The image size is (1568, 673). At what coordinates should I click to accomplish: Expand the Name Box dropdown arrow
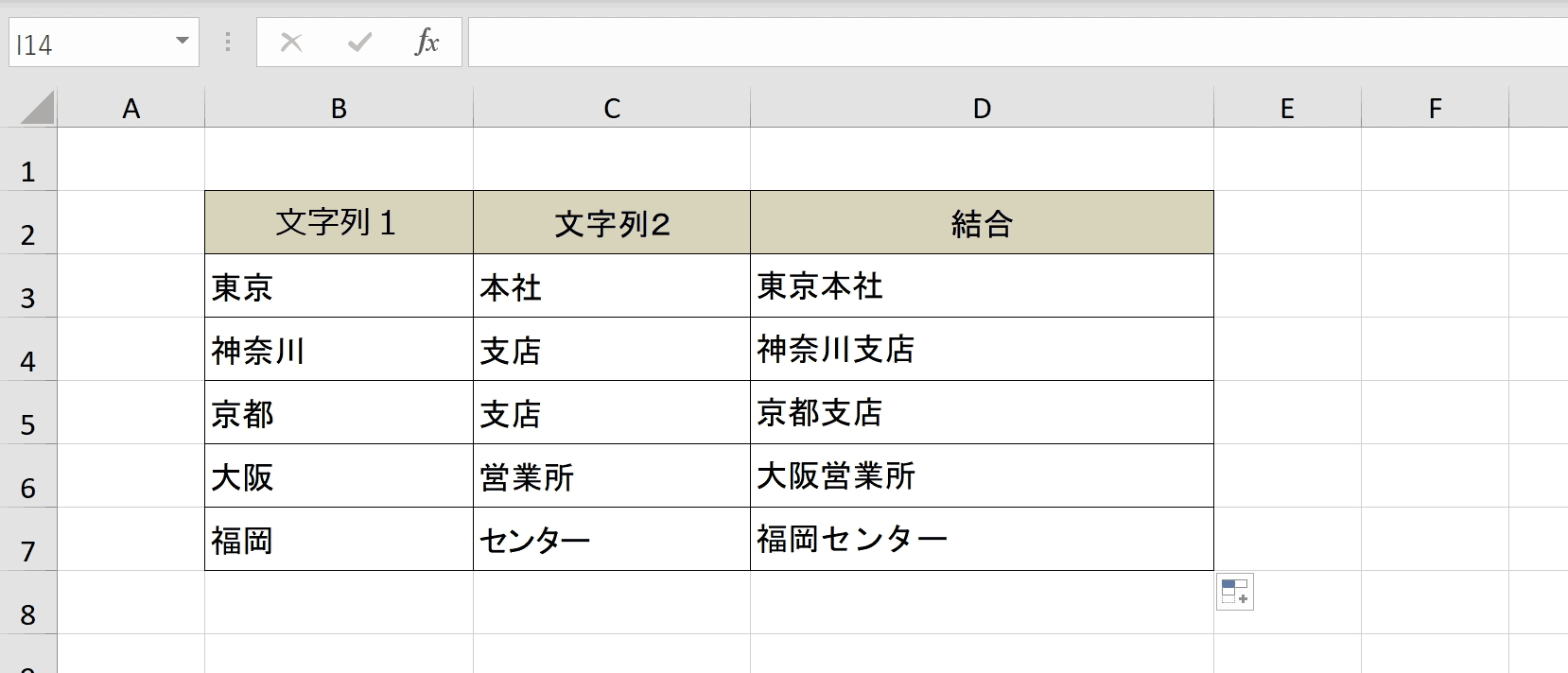183,42
